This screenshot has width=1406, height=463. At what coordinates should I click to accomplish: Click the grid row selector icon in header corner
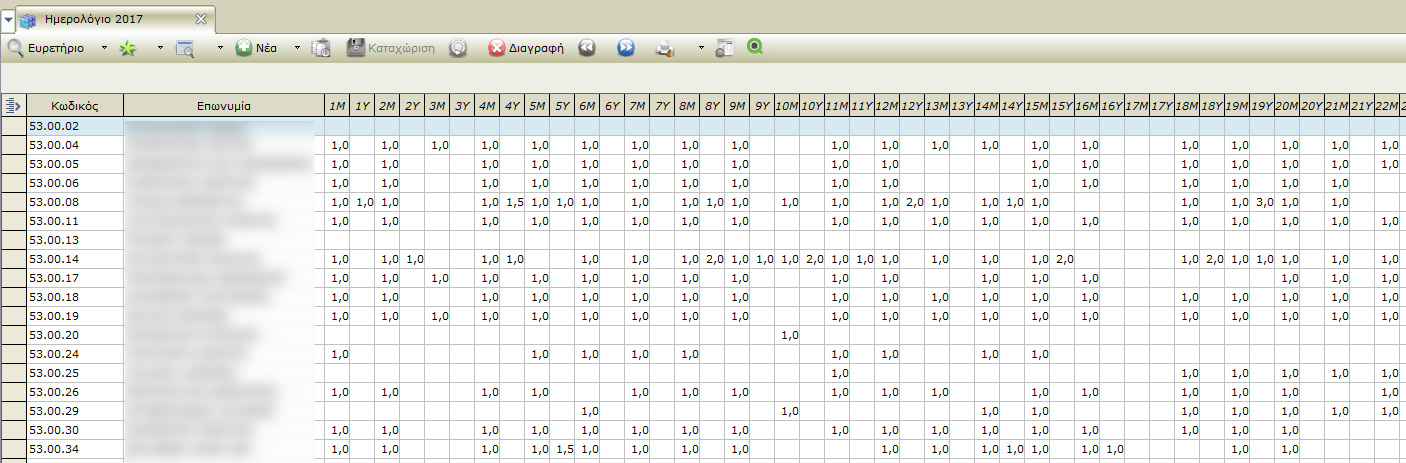pos(13,105)
